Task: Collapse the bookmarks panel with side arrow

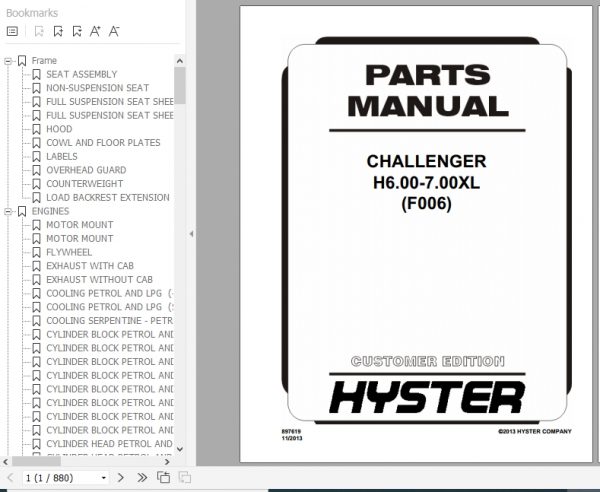Action: click(x=191, y=234)
